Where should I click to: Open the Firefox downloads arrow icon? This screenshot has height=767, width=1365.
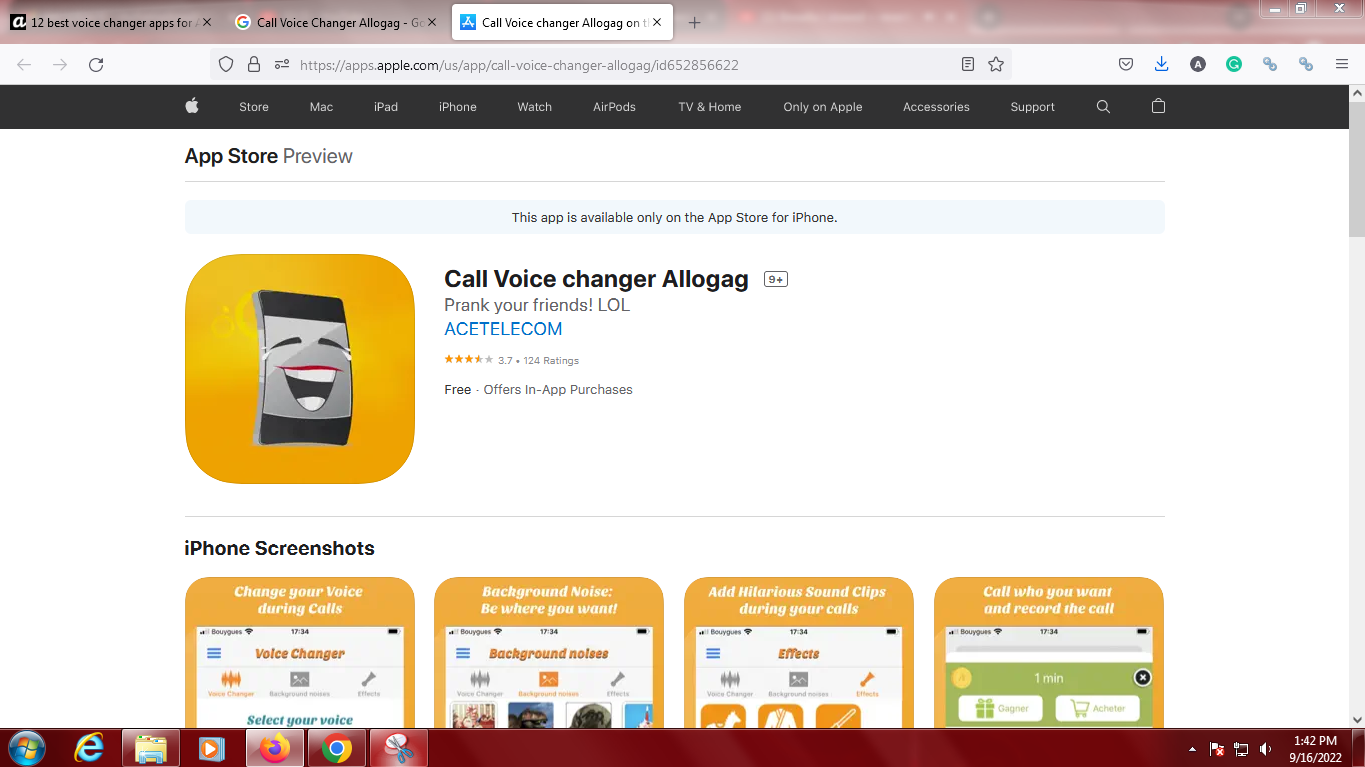1161,64
